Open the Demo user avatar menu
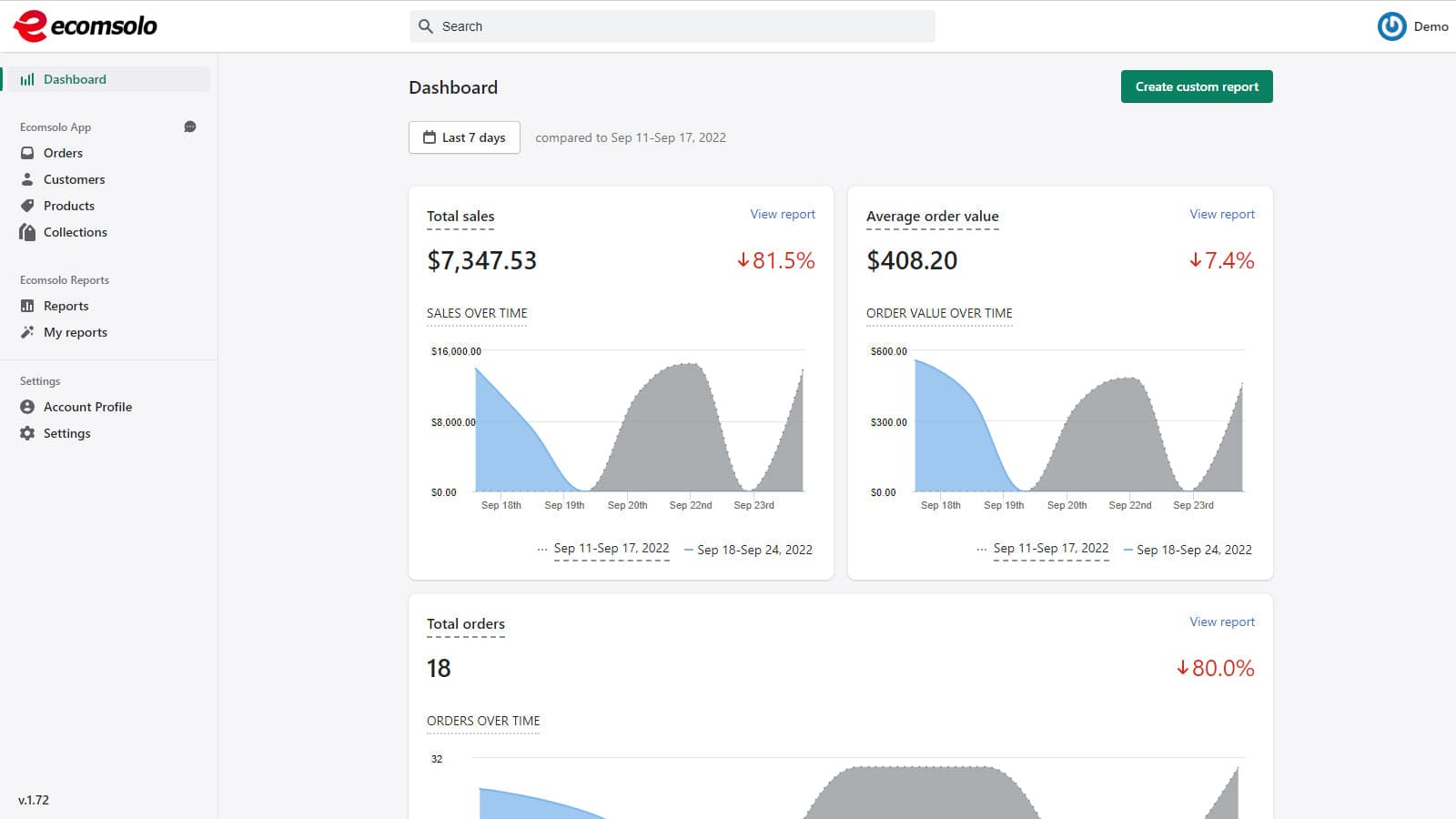Viewport: 1456px width, 819px height. point(1393,26)
